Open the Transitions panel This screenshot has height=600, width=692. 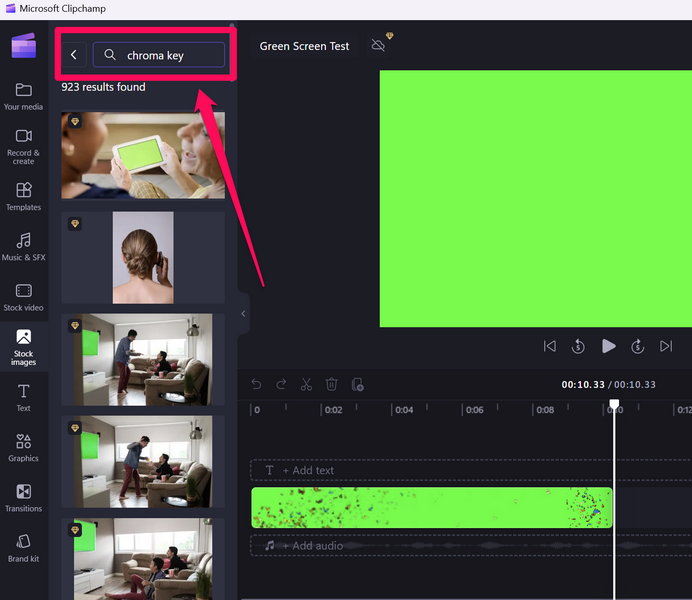pos(23,497)
